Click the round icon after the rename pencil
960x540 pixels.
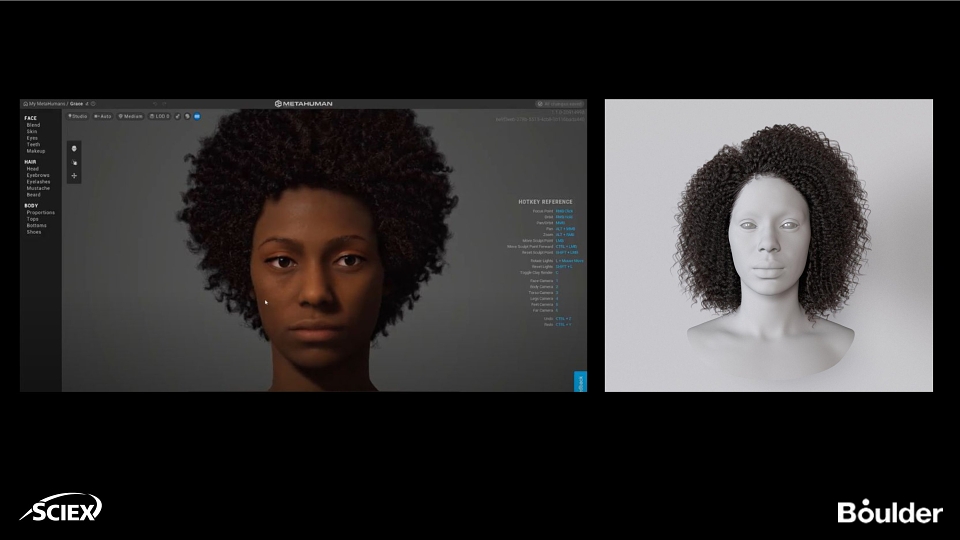point(93,104)
